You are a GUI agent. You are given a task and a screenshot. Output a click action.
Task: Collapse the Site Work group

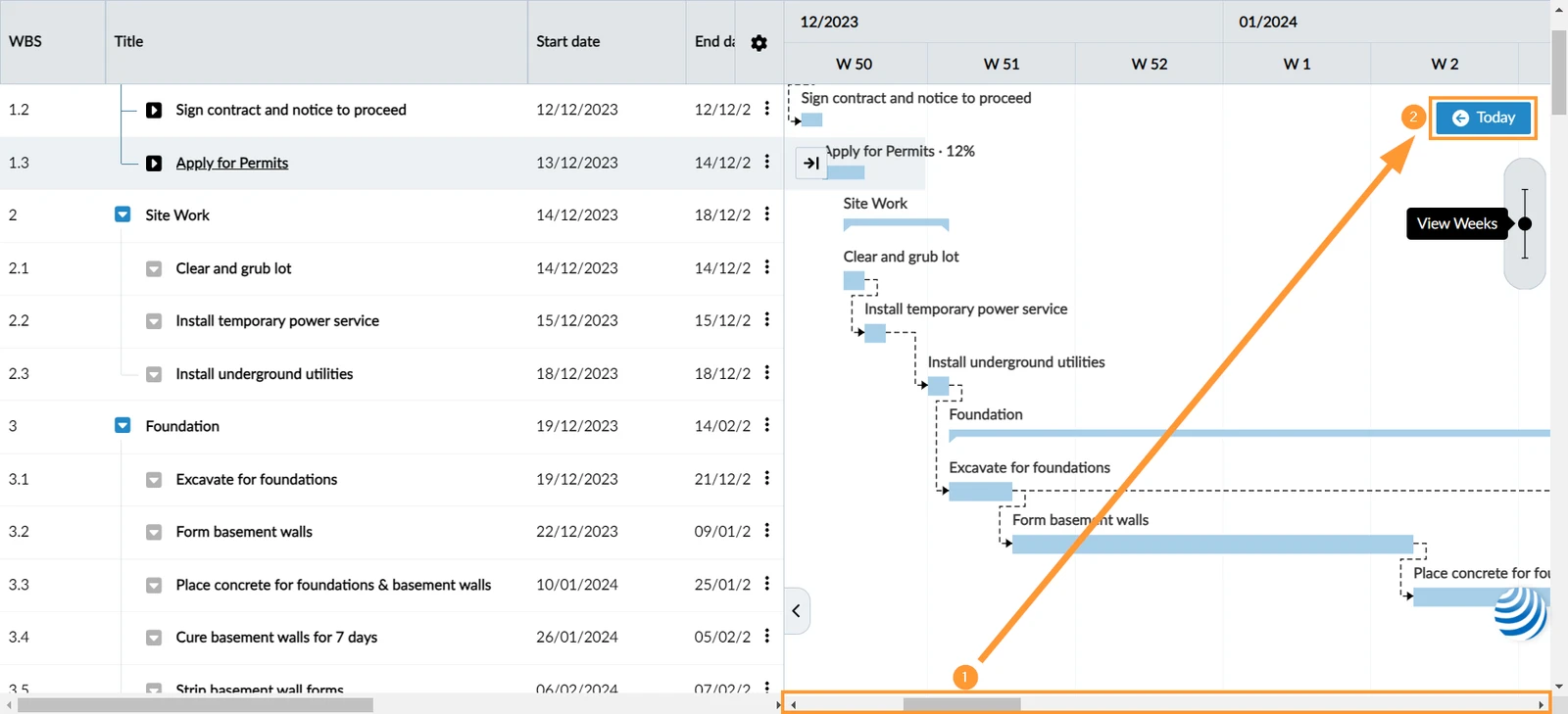point(122,214)
